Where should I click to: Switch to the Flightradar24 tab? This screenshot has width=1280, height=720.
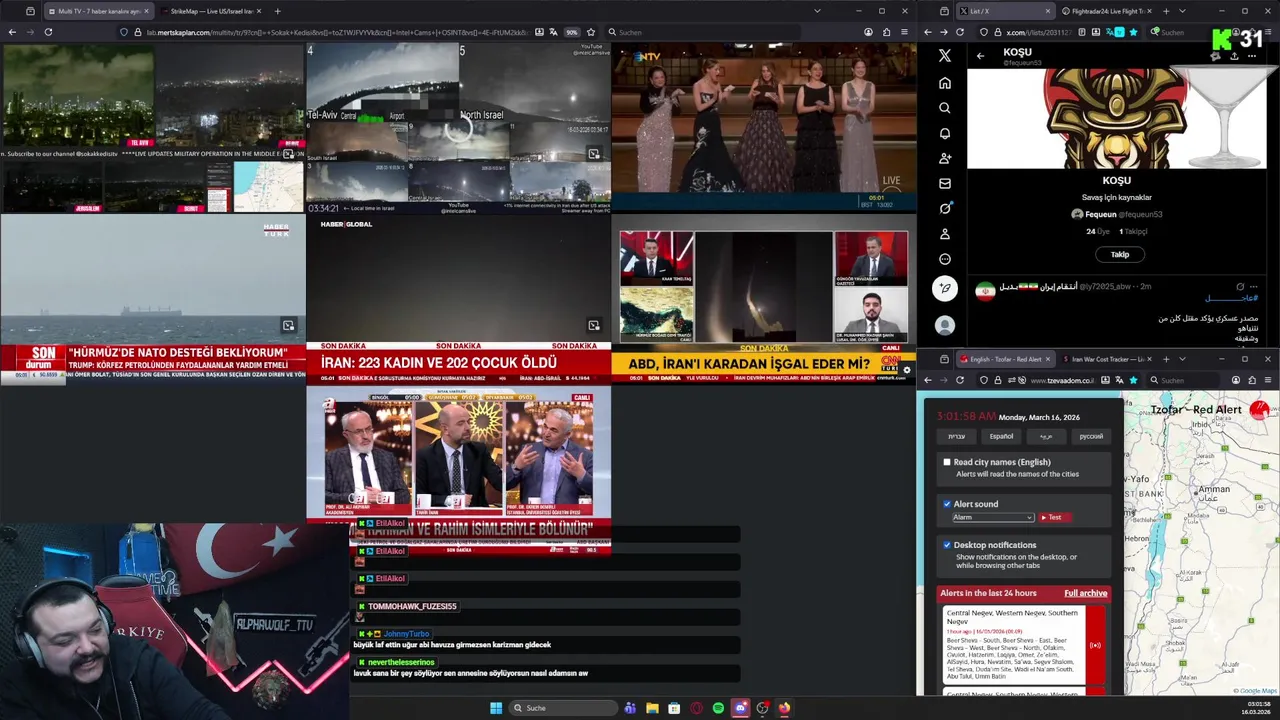(x=1107, y=11)
